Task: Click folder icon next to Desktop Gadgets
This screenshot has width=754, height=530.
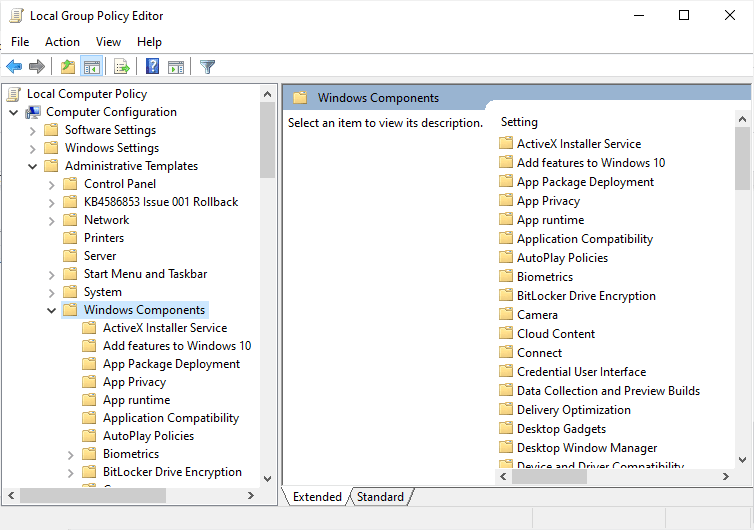Action: click(x=506, y=429)
